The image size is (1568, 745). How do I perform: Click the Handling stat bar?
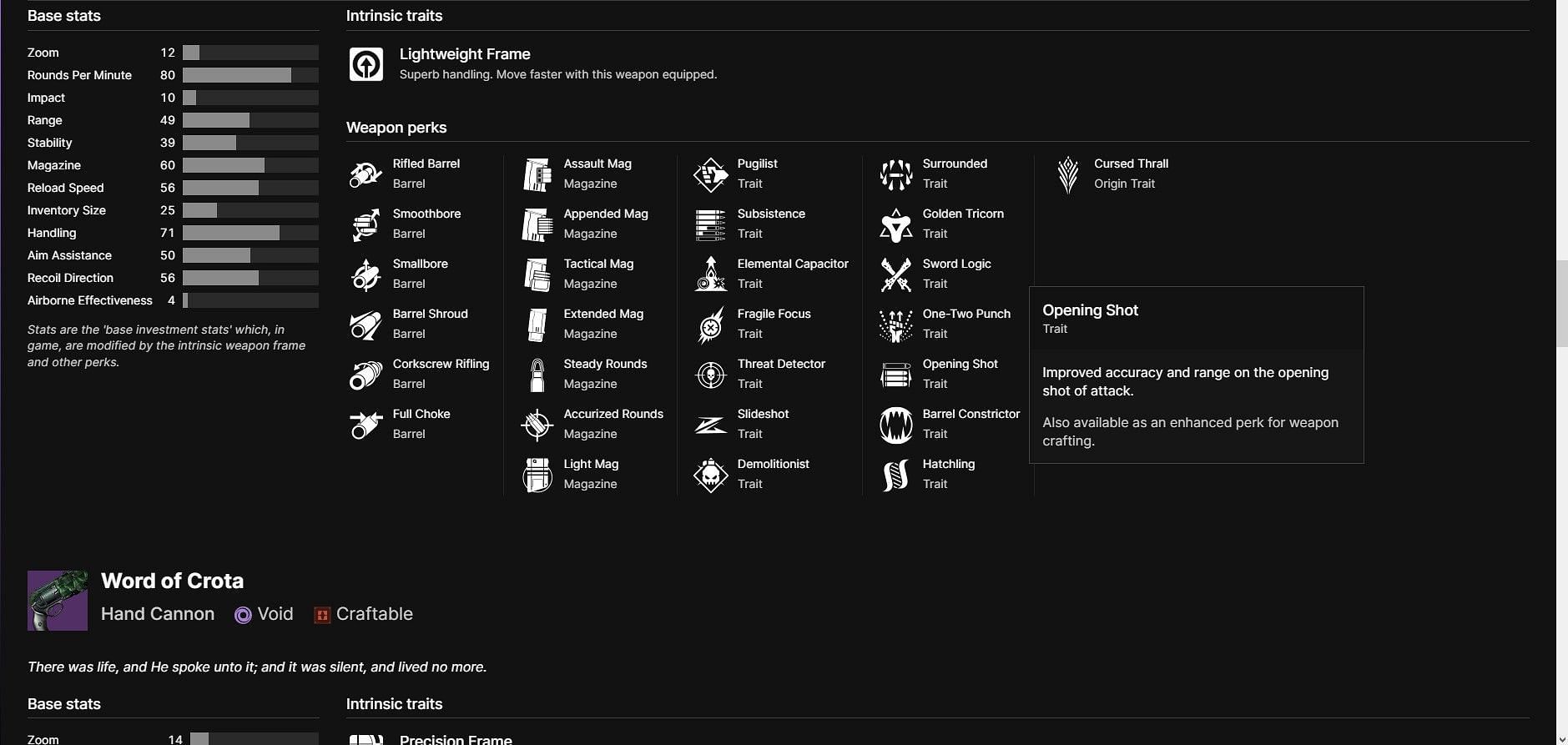250,233
